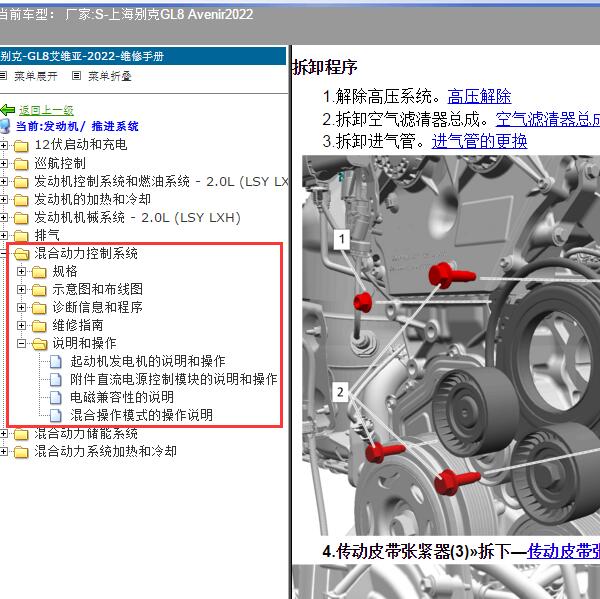
Task: Open the 高压解除 link
Action: point(479,96)
